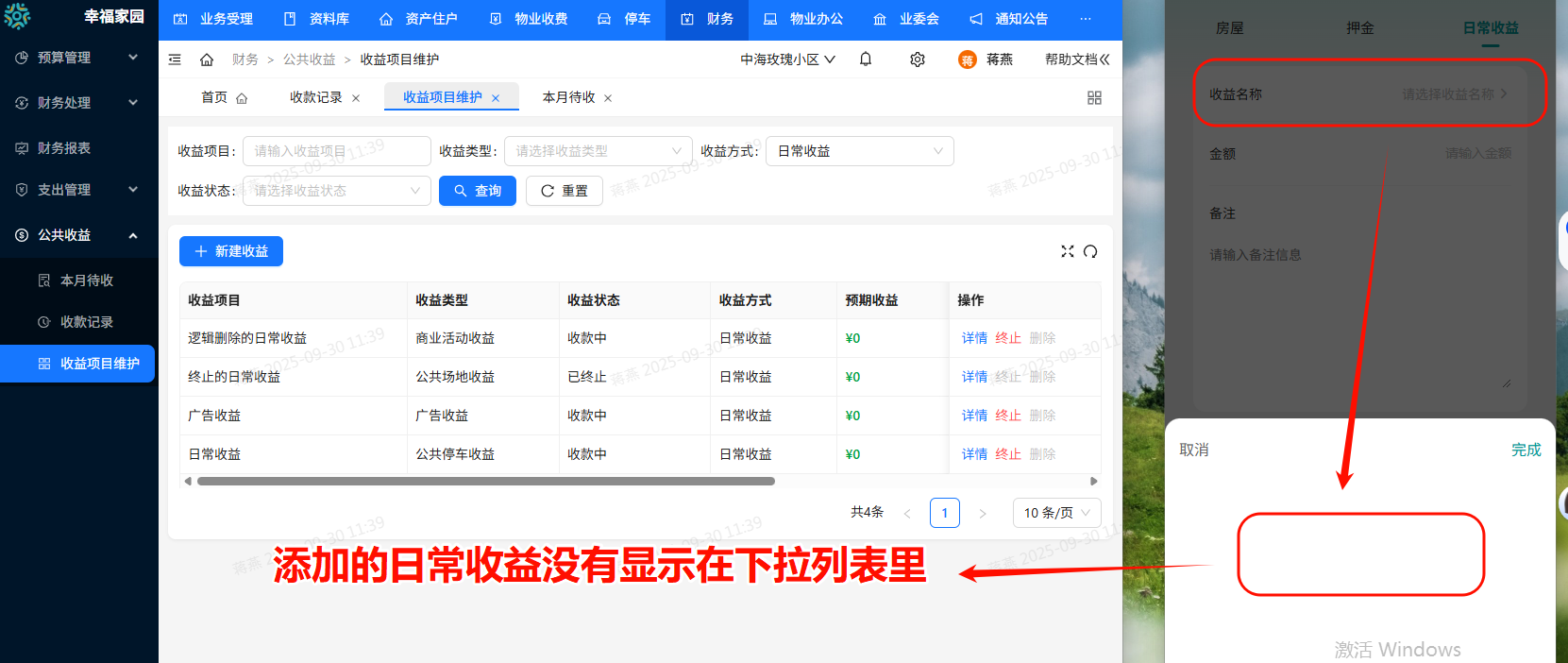Expand the 财务处理 sidebar menu

(77, 103)
